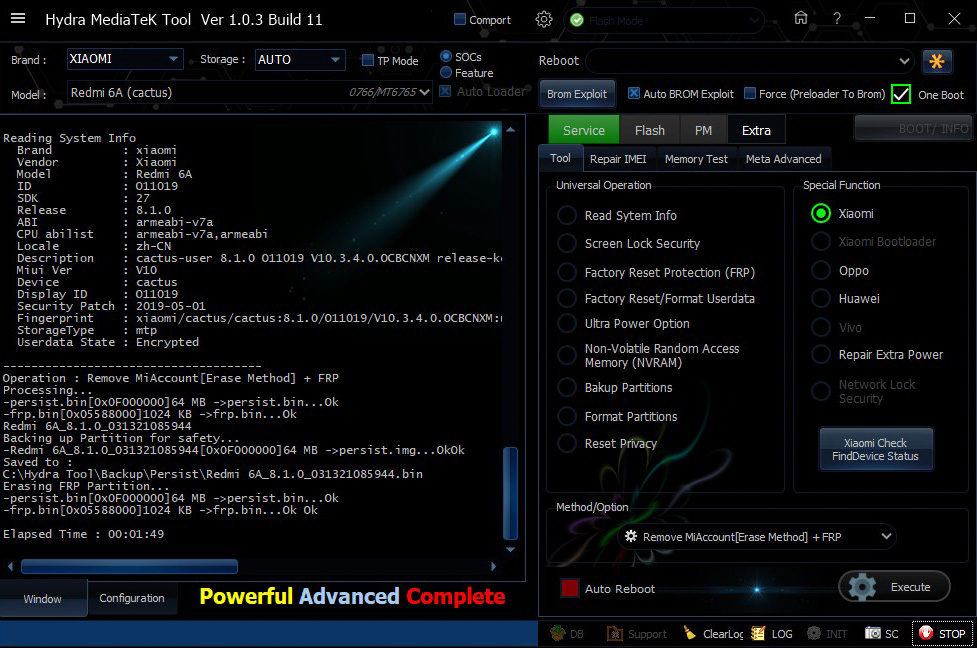Click the home icon in title bar

pos(800,18)
